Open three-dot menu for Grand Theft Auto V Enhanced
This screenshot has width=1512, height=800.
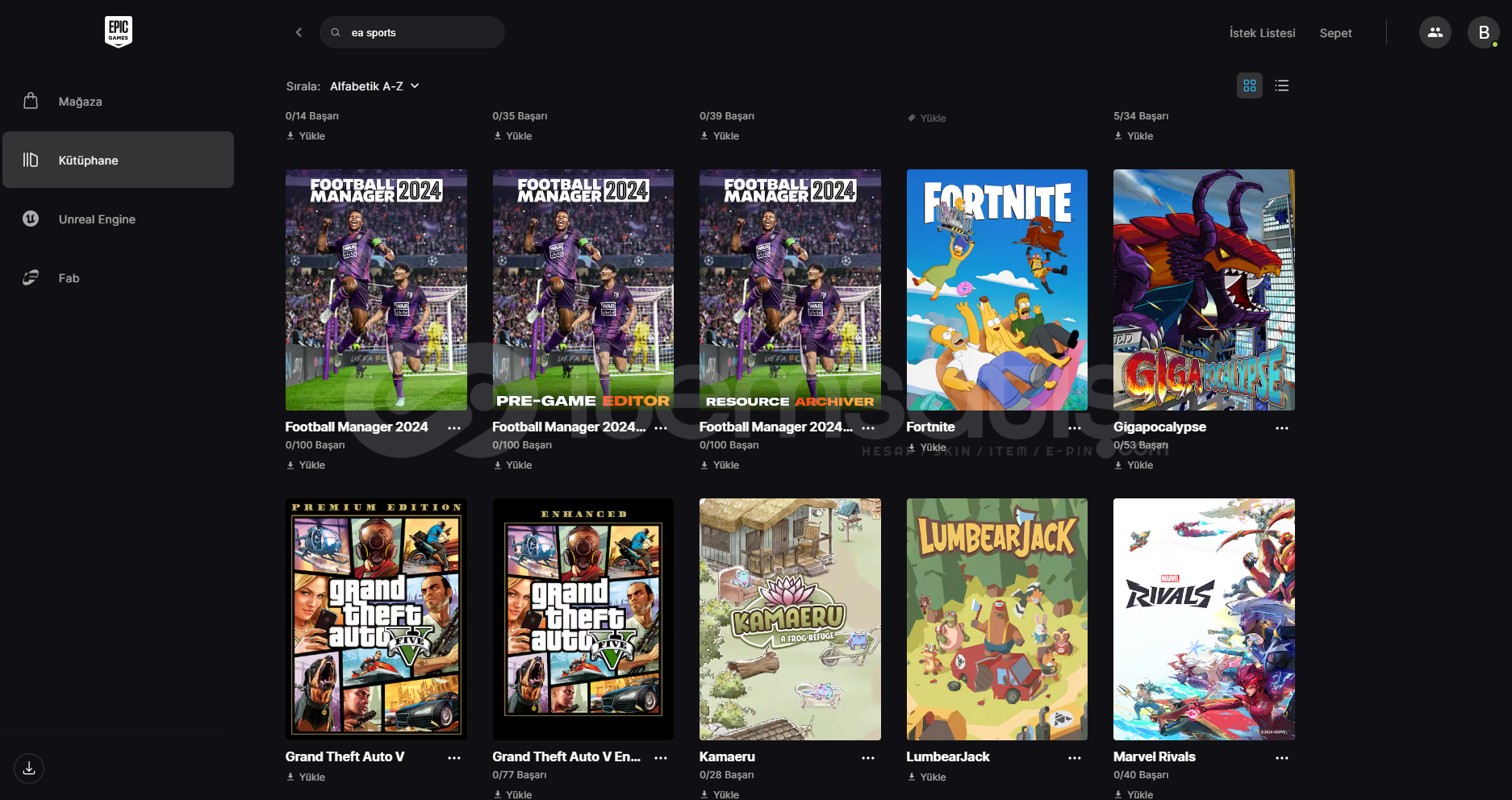click(x=661, y=758)
